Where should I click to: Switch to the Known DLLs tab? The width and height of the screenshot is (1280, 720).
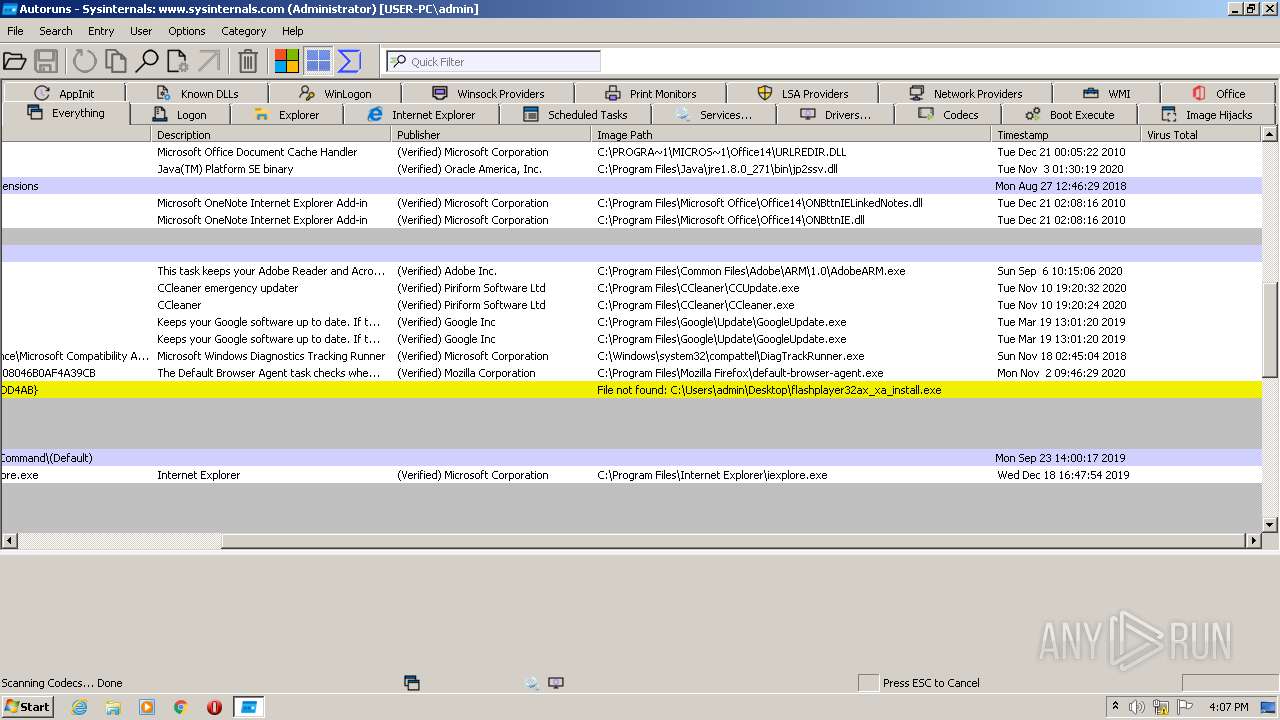click(197, 93)
